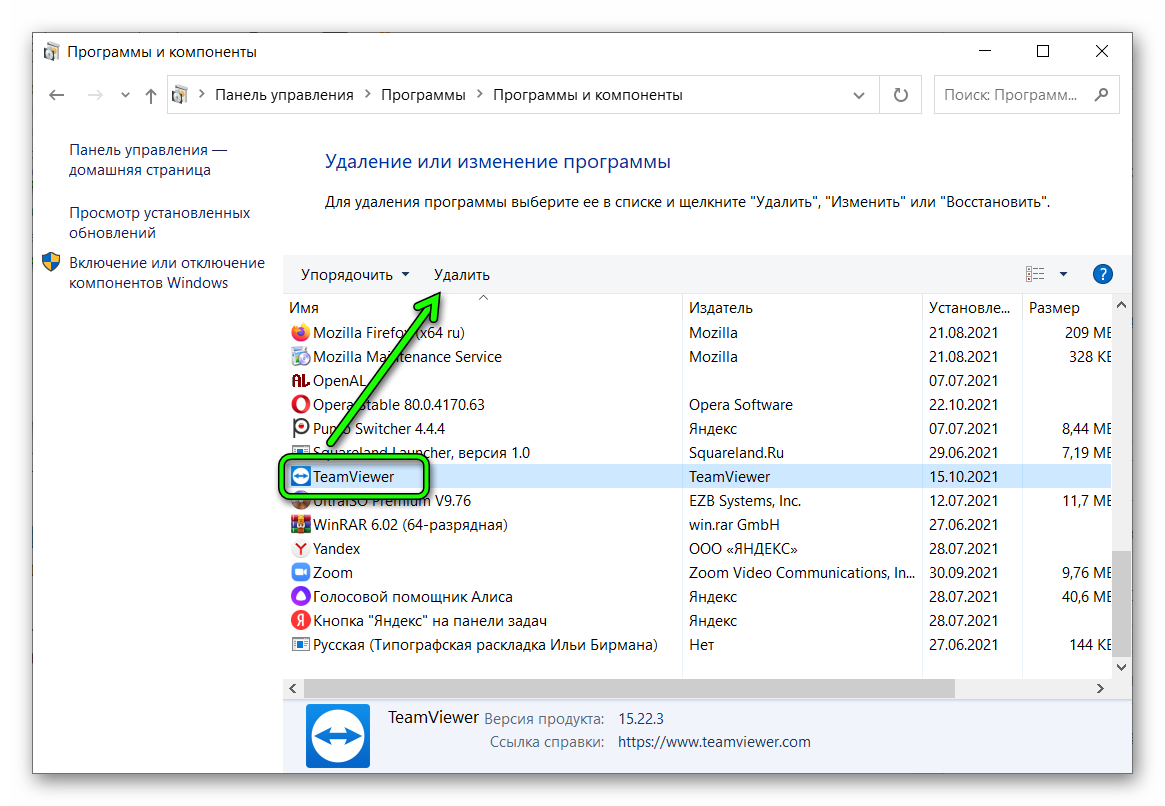
Task: Open Панель управления — домашняя страница link
Action: pyautogui.click(x=148, y=160)
